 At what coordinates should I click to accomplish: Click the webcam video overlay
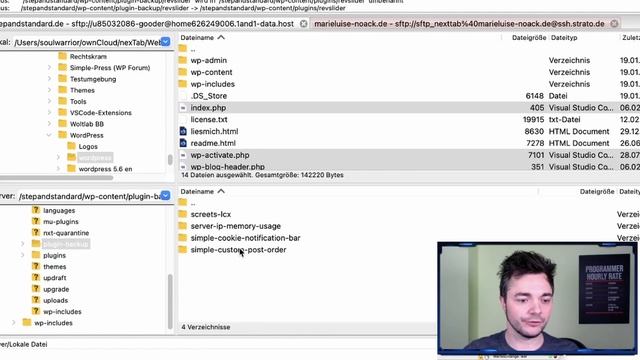point(537,298)
